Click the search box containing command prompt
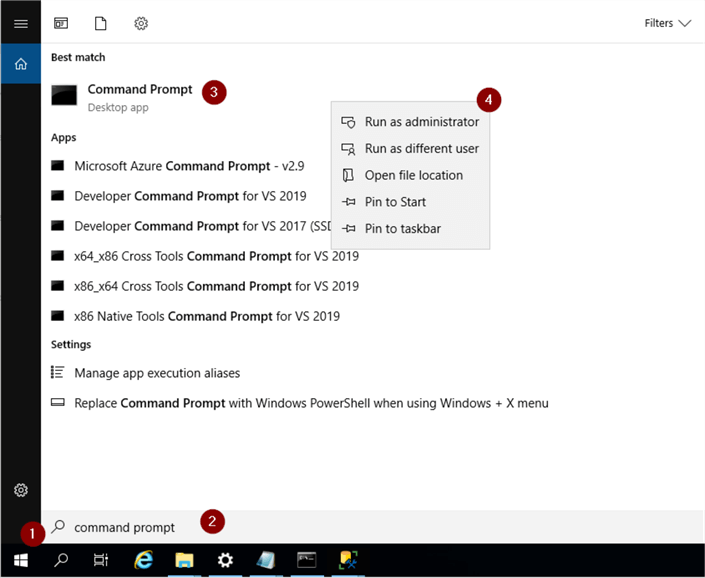Screen dimensions: 705x578 point(372,527)
